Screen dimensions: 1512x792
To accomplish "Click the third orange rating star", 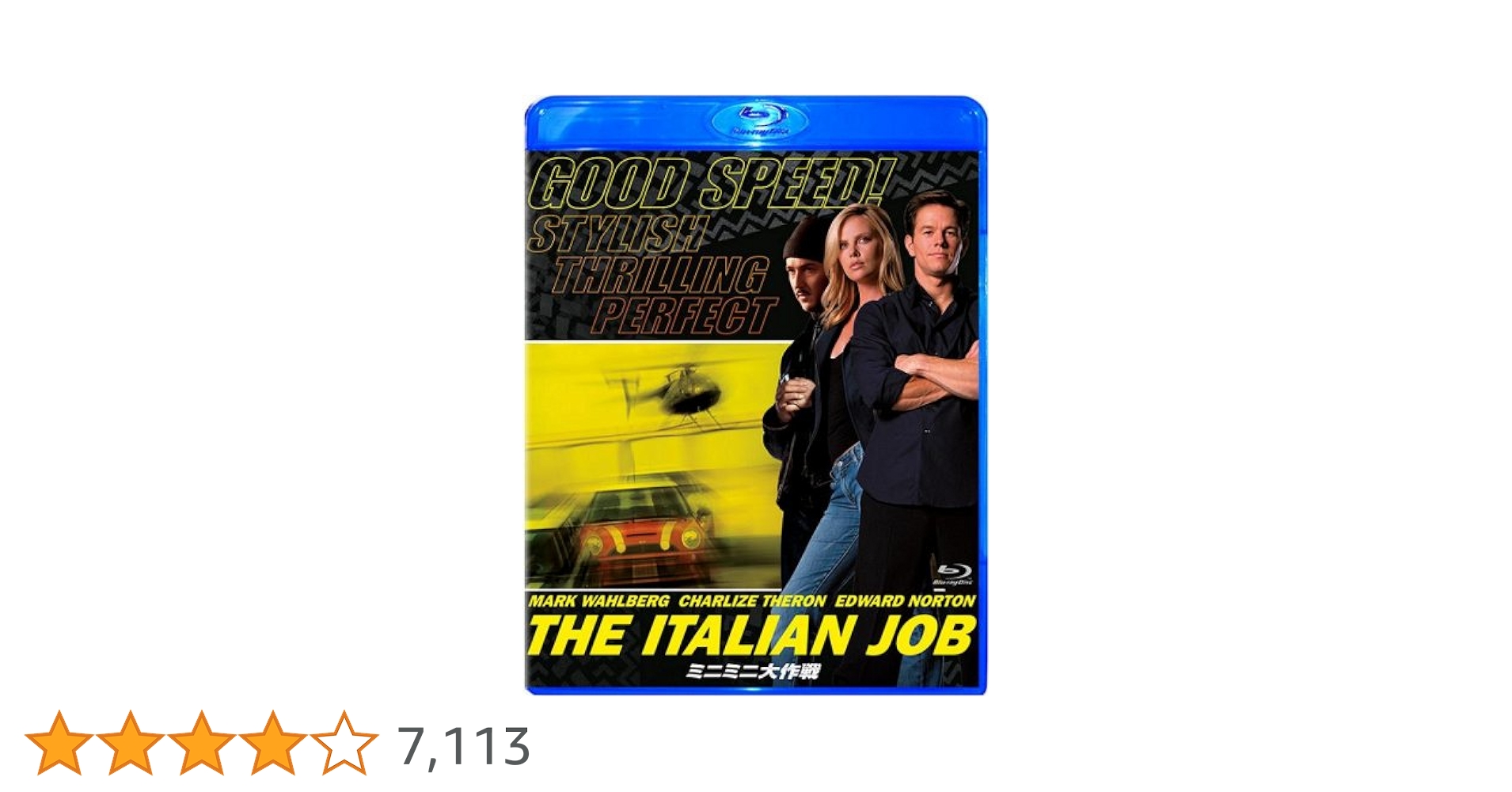I will (202, 743).
